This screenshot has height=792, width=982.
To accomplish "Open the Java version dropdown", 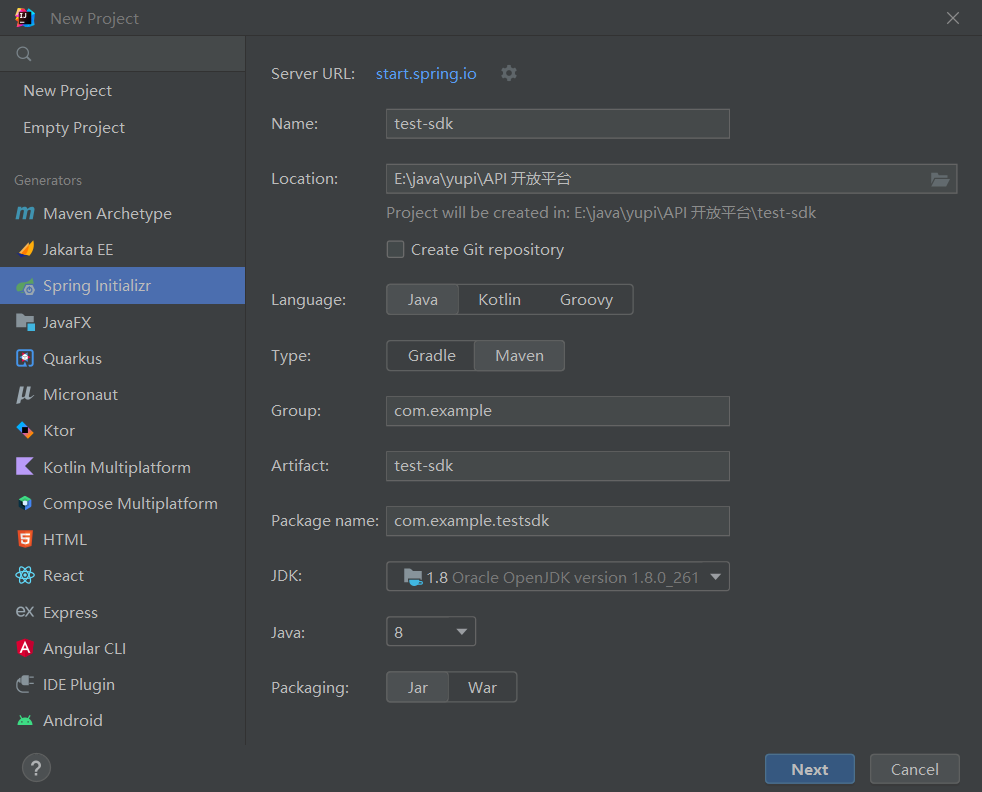I will [x=431, y=632].
